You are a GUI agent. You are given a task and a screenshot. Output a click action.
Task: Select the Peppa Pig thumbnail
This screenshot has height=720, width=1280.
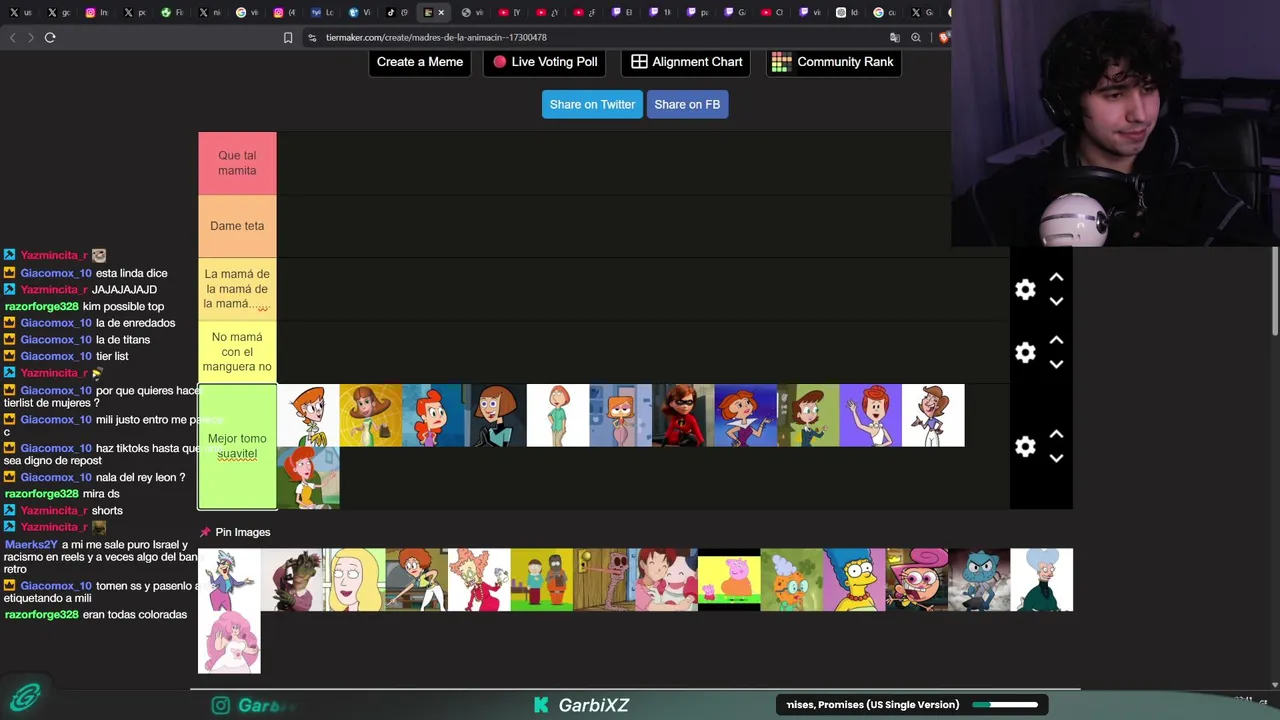[729, 579]
